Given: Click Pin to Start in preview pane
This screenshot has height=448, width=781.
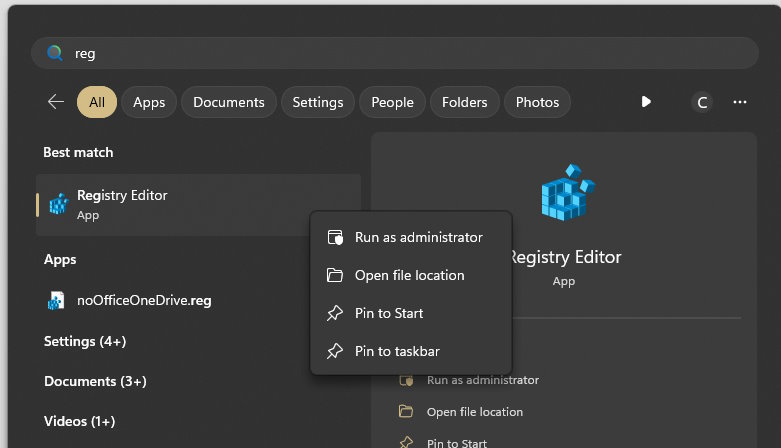Looking at the screenshot, I should coord(457,443).
